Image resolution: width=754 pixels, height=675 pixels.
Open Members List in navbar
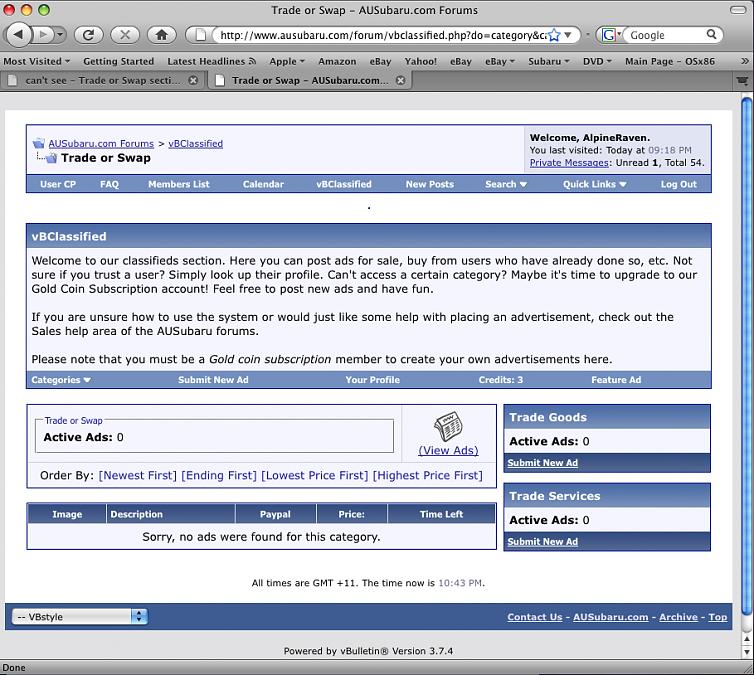point(178,184)
